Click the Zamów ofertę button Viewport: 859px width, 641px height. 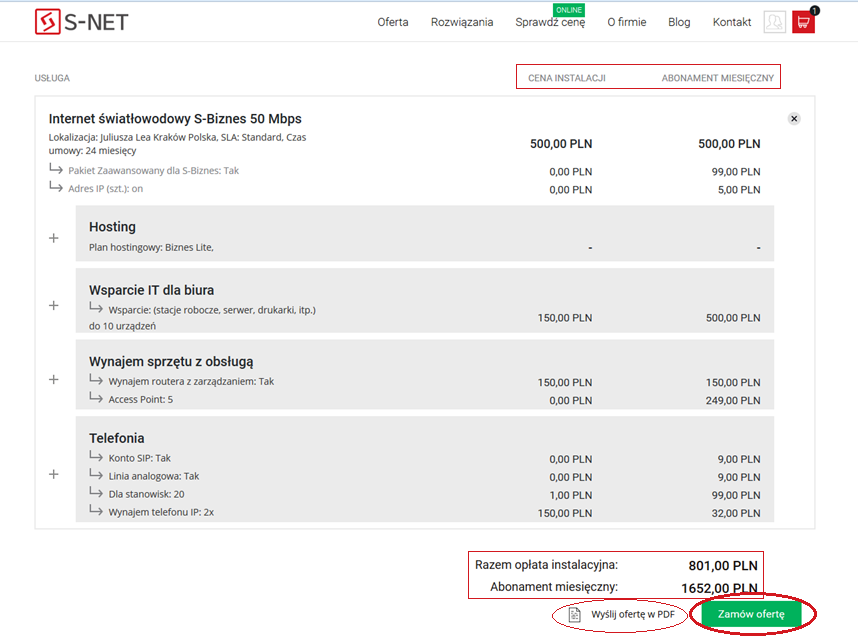(751, 614)
